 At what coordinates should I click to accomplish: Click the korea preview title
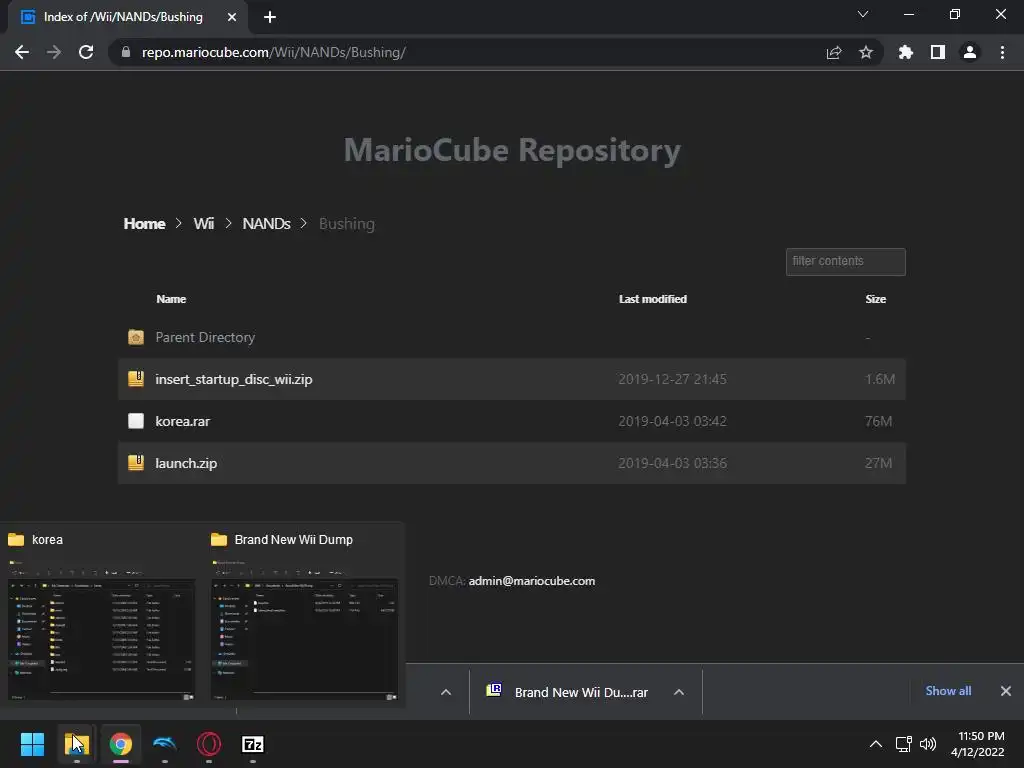click(47, 540)
